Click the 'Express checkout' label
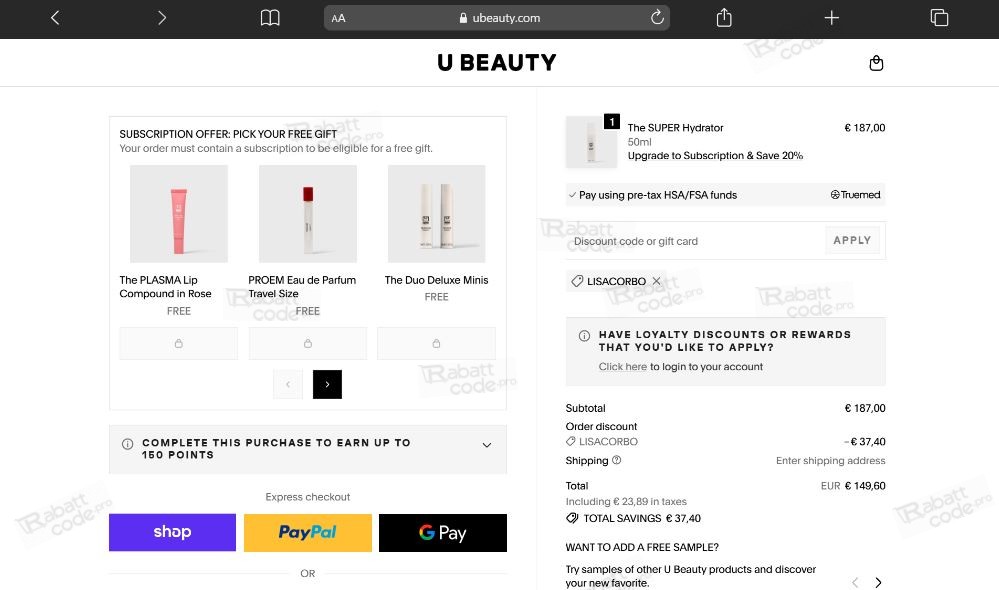This screenshot has width=999, height=590. 308,497
